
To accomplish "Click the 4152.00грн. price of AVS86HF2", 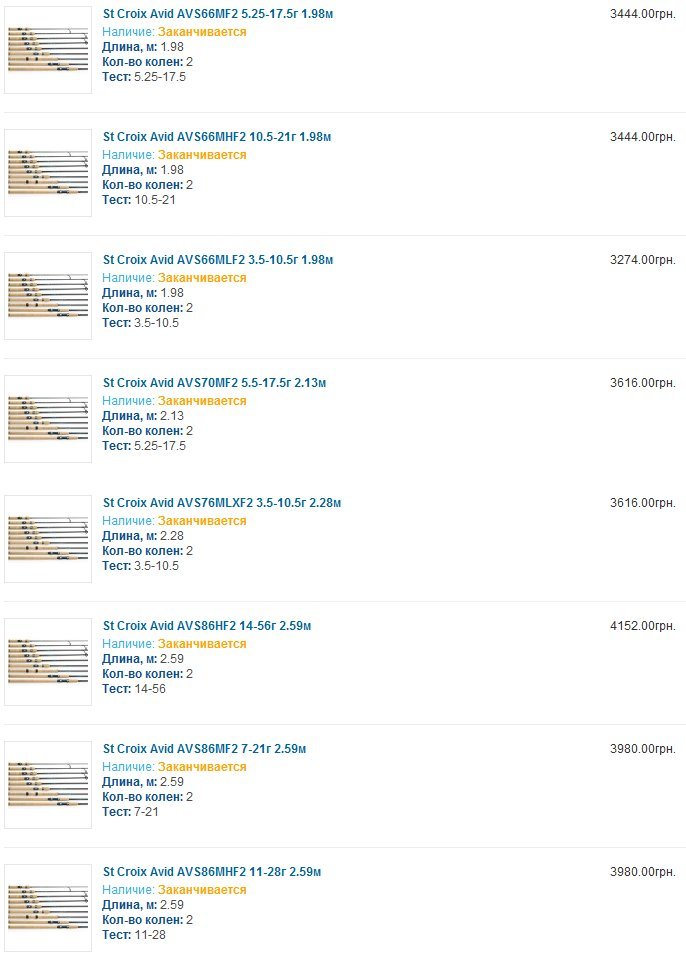I will coord(643,625).
